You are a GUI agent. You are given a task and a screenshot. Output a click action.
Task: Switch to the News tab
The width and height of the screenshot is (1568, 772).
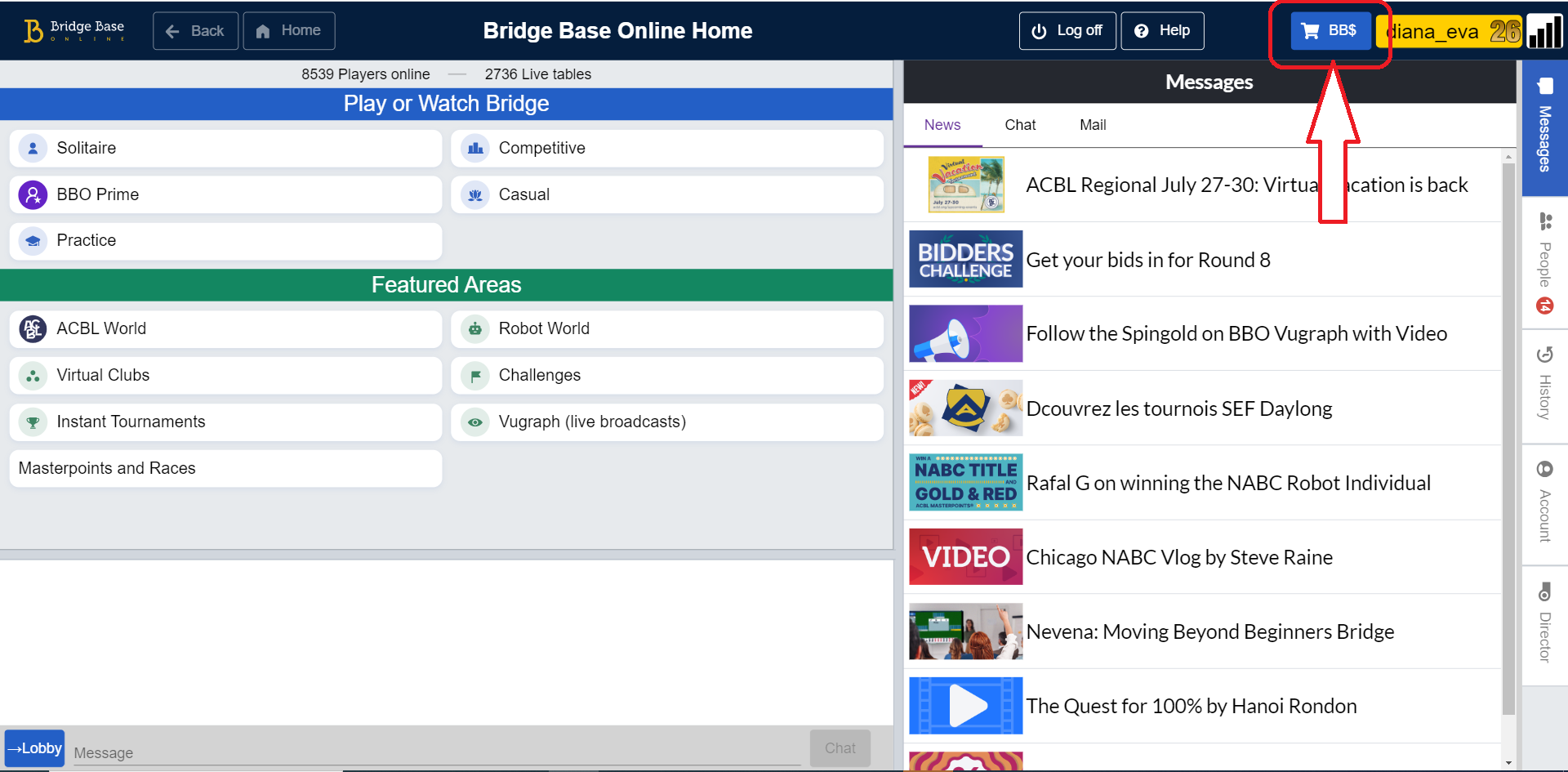tap(942, 124)
